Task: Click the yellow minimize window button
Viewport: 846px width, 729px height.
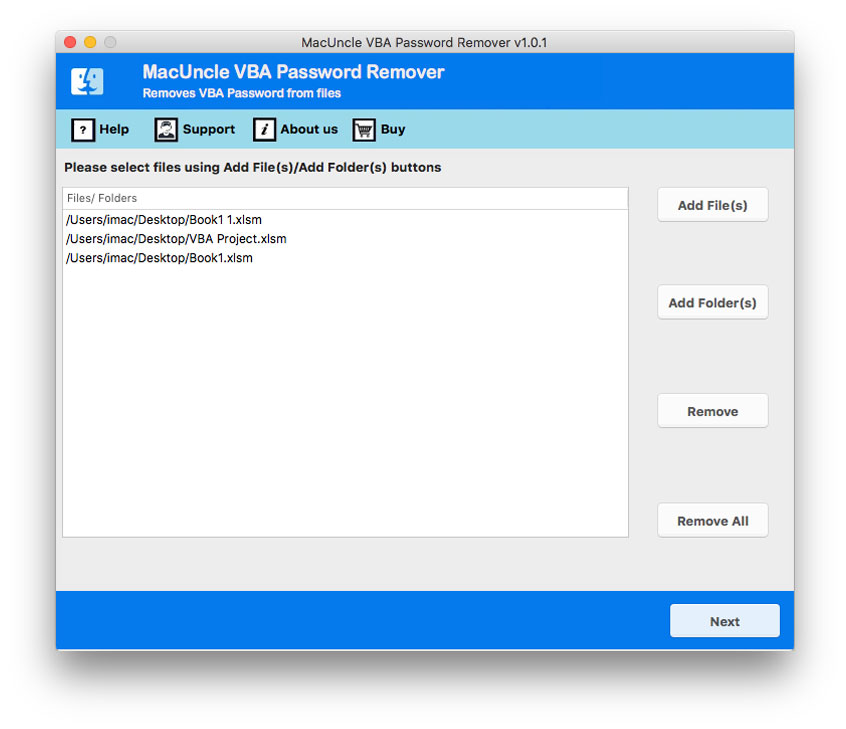Action: pyautogui.click(x=90, y=42)
